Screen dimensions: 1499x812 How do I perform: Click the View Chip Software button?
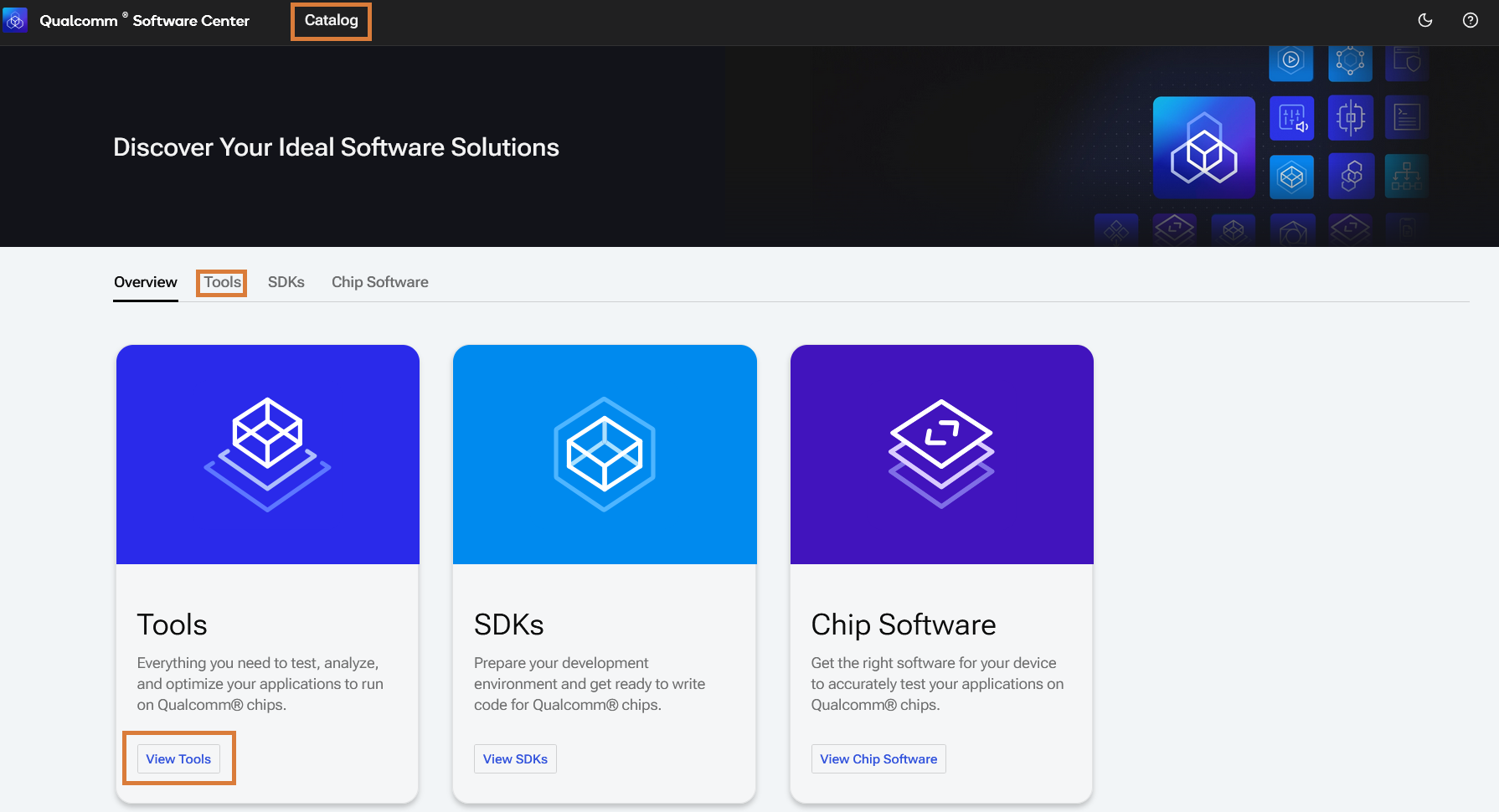[878, 758]
